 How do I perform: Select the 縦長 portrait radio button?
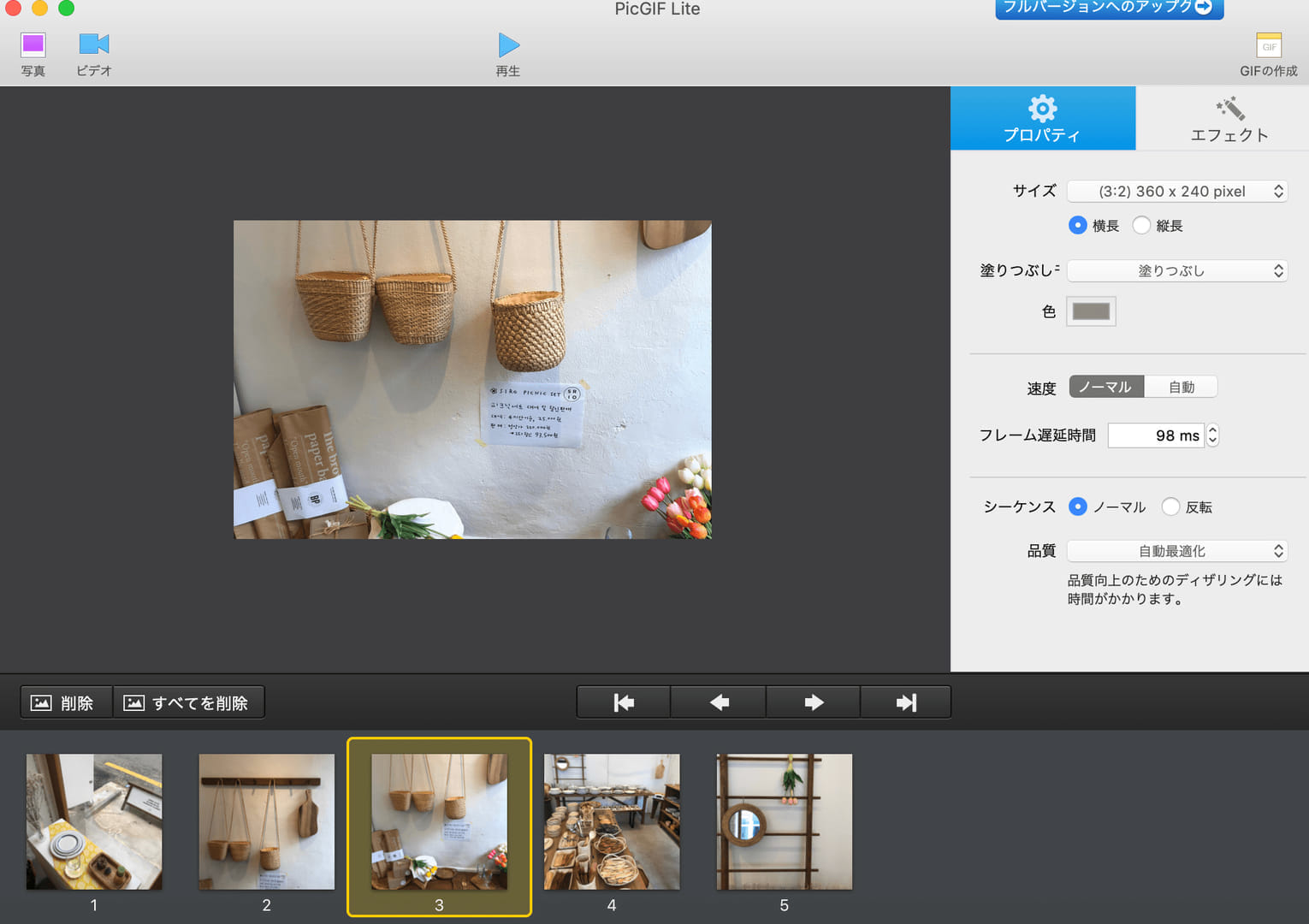pyautogui.click(x=1141, y=225)
